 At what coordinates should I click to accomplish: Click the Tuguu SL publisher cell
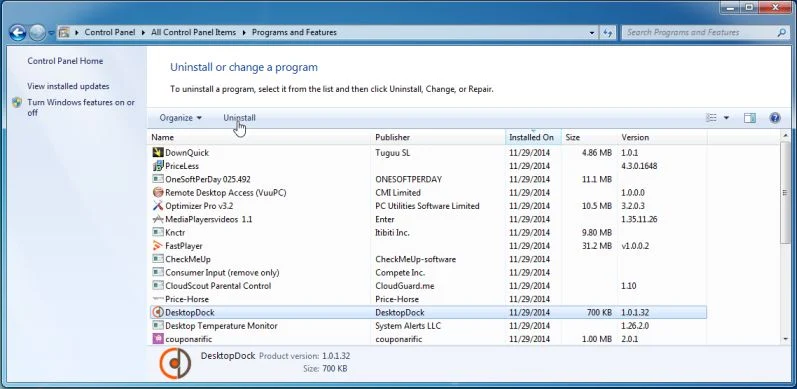pyautogui.click(x=392, y=153)
